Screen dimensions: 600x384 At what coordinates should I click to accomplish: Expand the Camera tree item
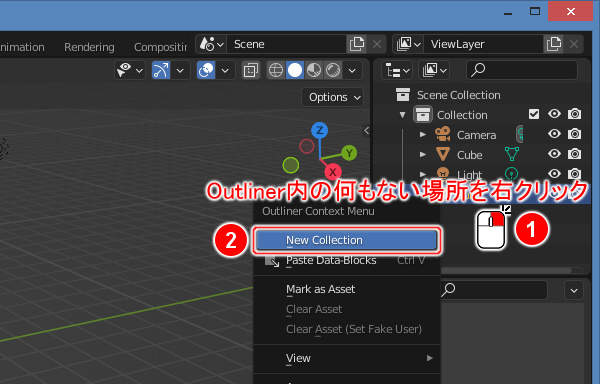pyautogui.click(x=422, y=135)
